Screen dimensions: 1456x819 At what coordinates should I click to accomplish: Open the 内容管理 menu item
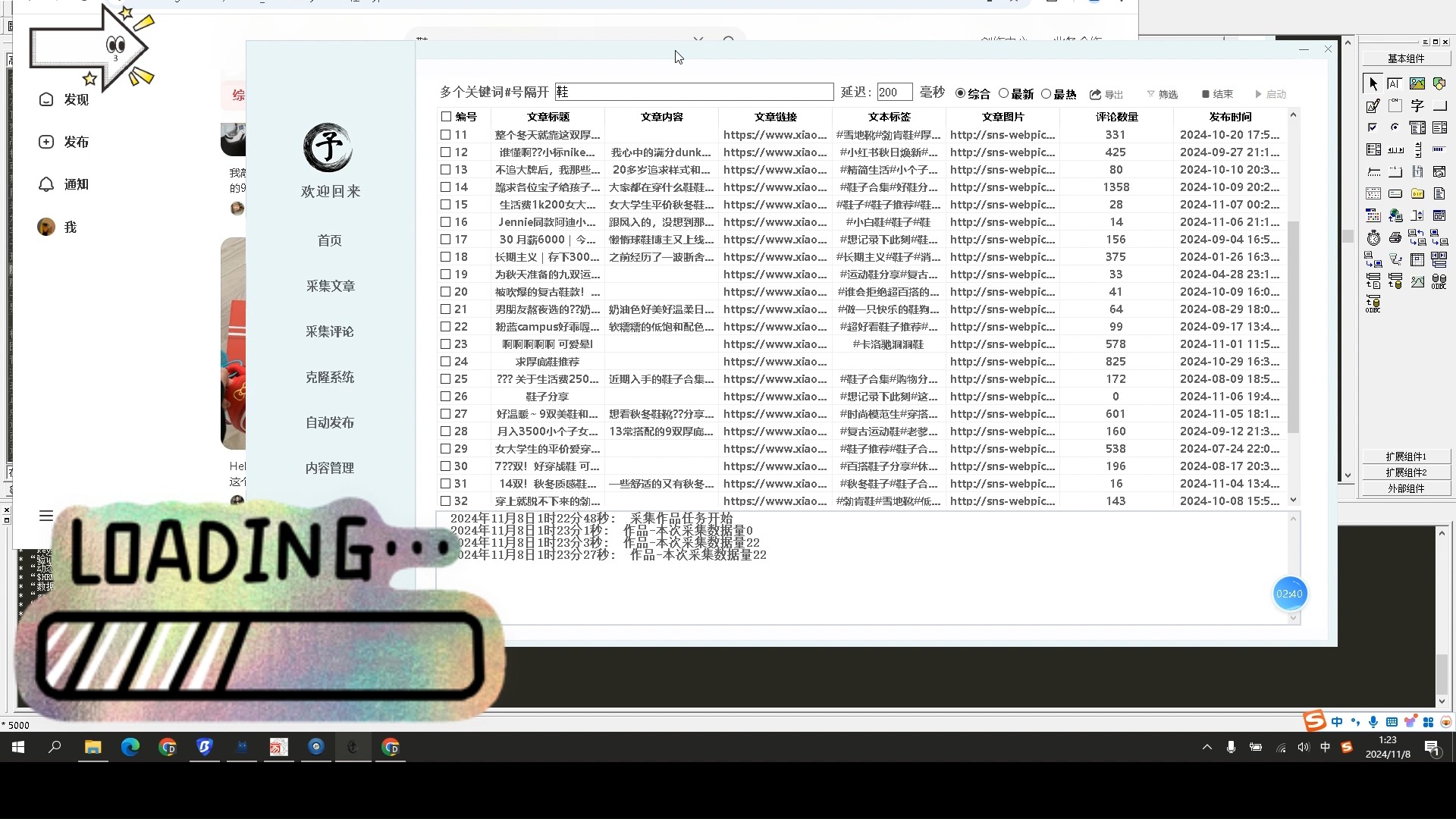click(x=330, y=468)
